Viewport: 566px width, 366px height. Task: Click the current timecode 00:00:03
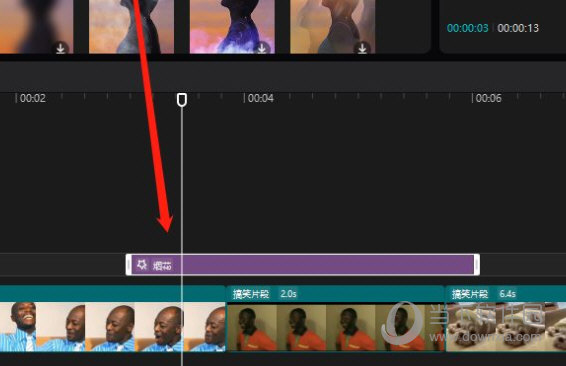[467, 28]
